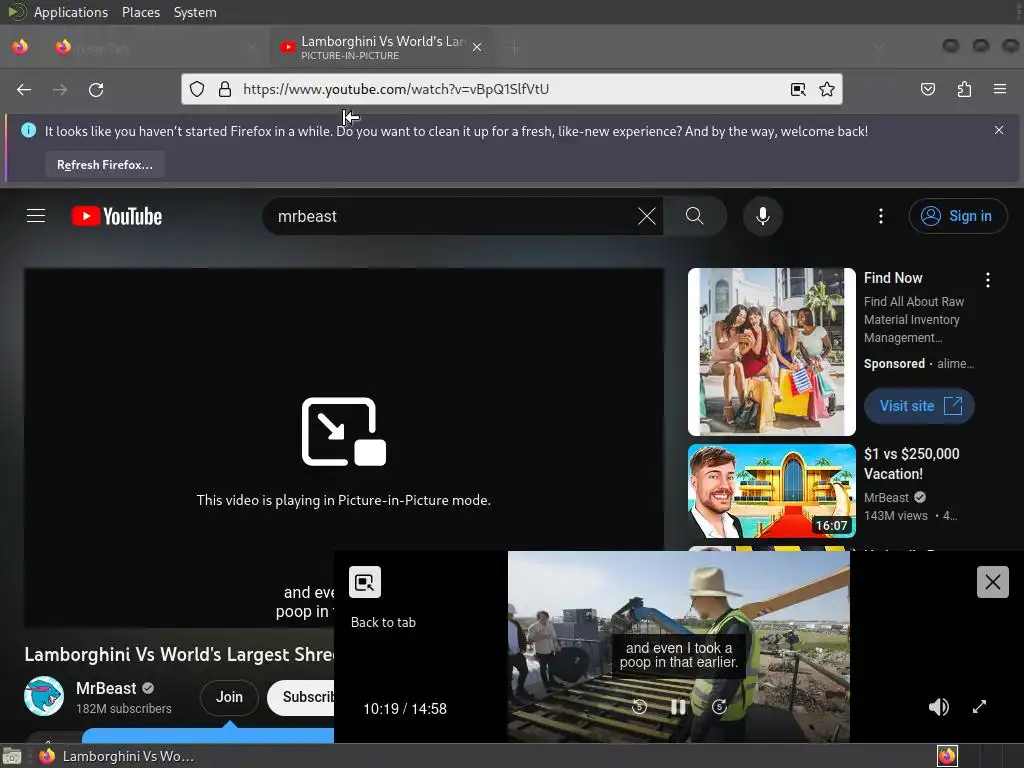The image size is (1024, 768).
Task: Open the Save to Pocket icon
Action: tap(927, 89)
